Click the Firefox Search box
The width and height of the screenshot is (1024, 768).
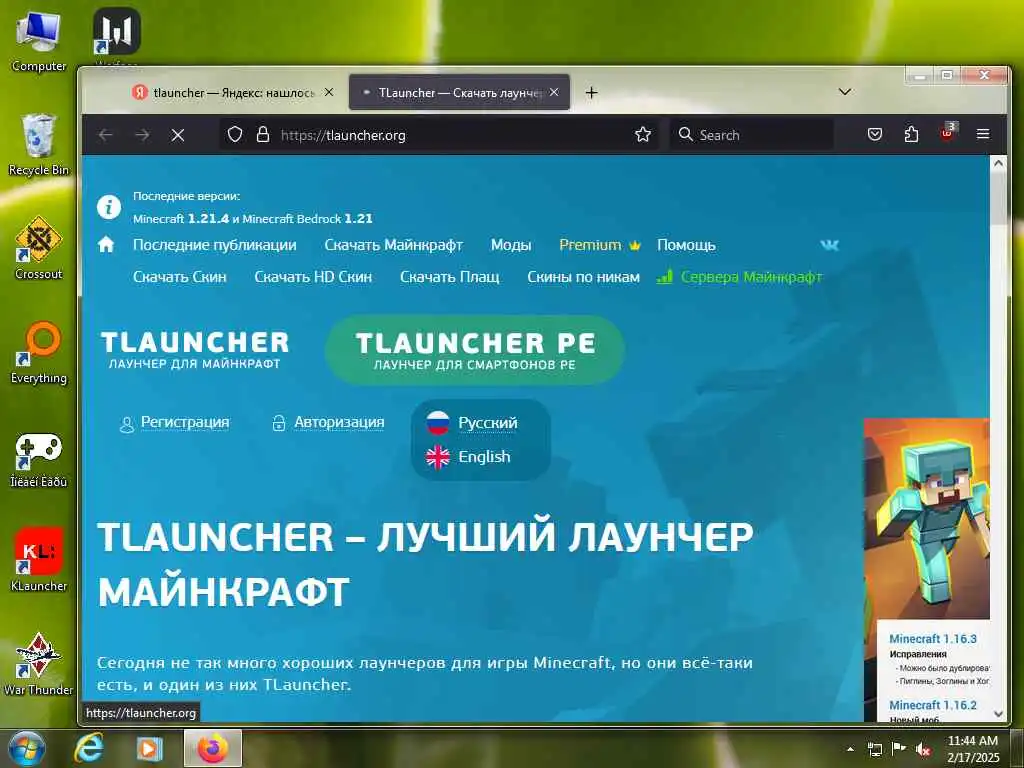pos(751,135)
